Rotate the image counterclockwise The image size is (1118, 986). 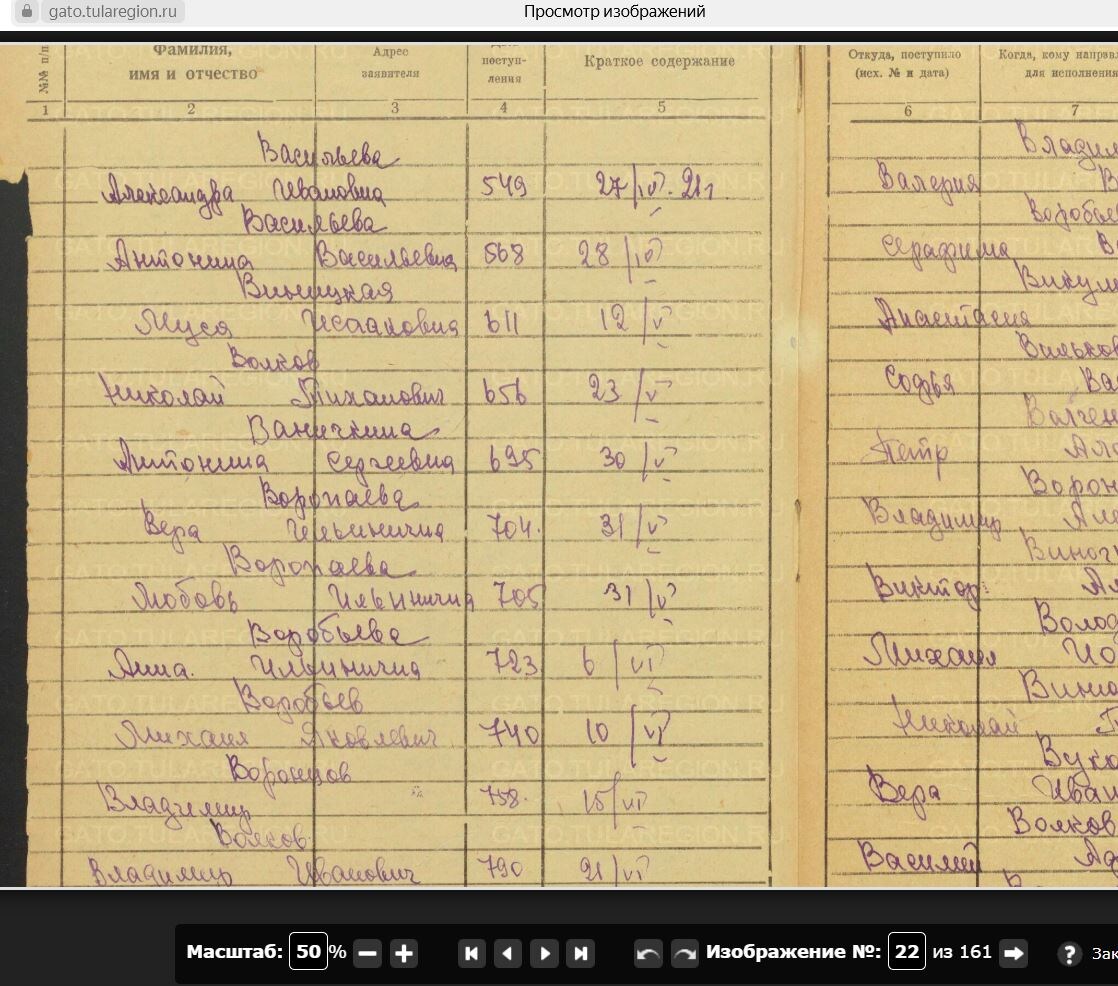click(648, 953)
